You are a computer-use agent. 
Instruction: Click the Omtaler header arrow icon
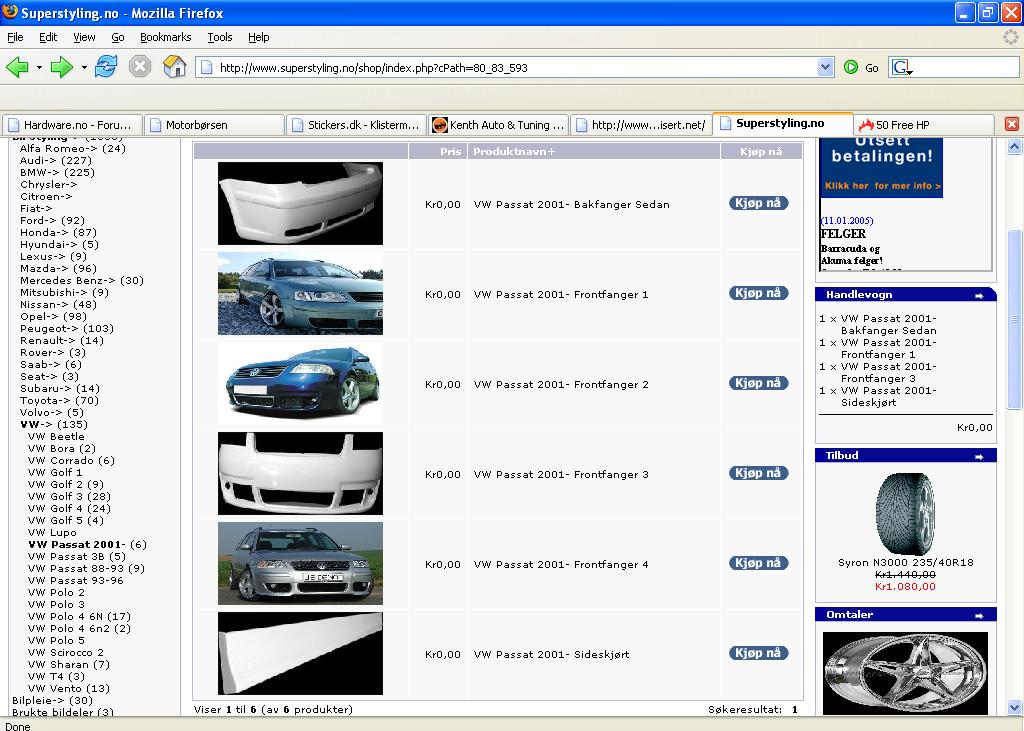[x=979, y=615]
